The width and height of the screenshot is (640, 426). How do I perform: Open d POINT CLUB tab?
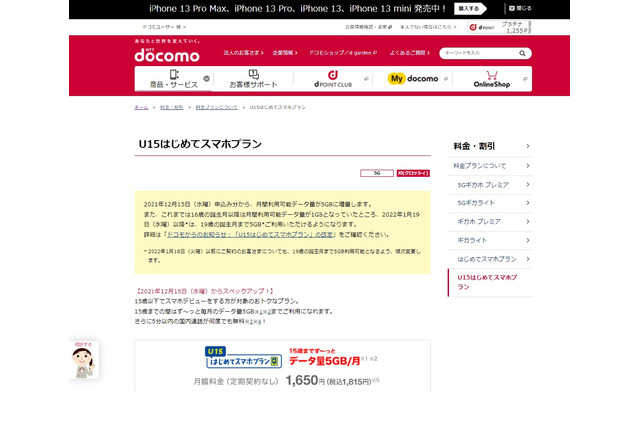point(333,79)
